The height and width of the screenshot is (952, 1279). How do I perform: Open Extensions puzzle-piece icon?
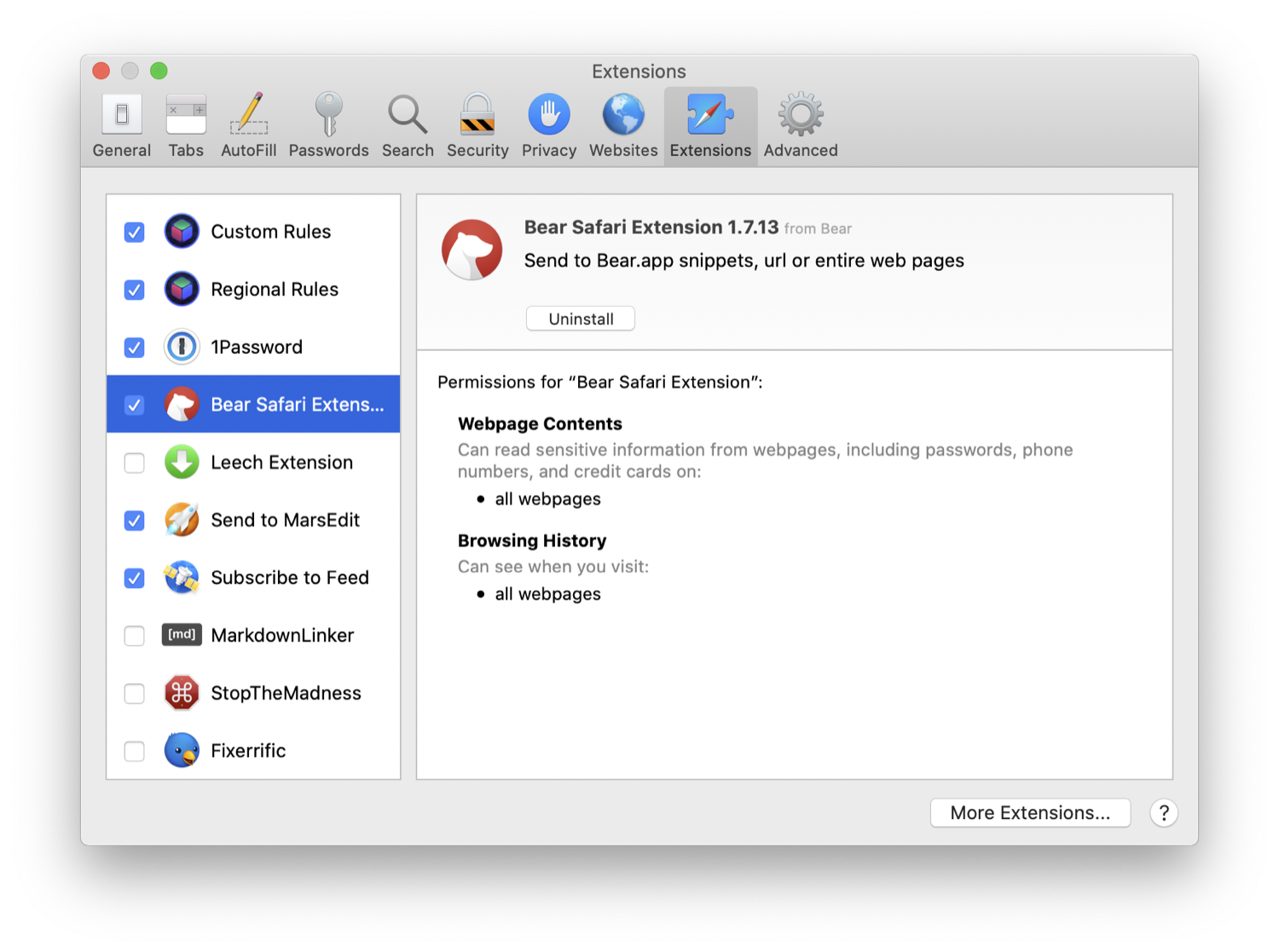coord(710,114)
